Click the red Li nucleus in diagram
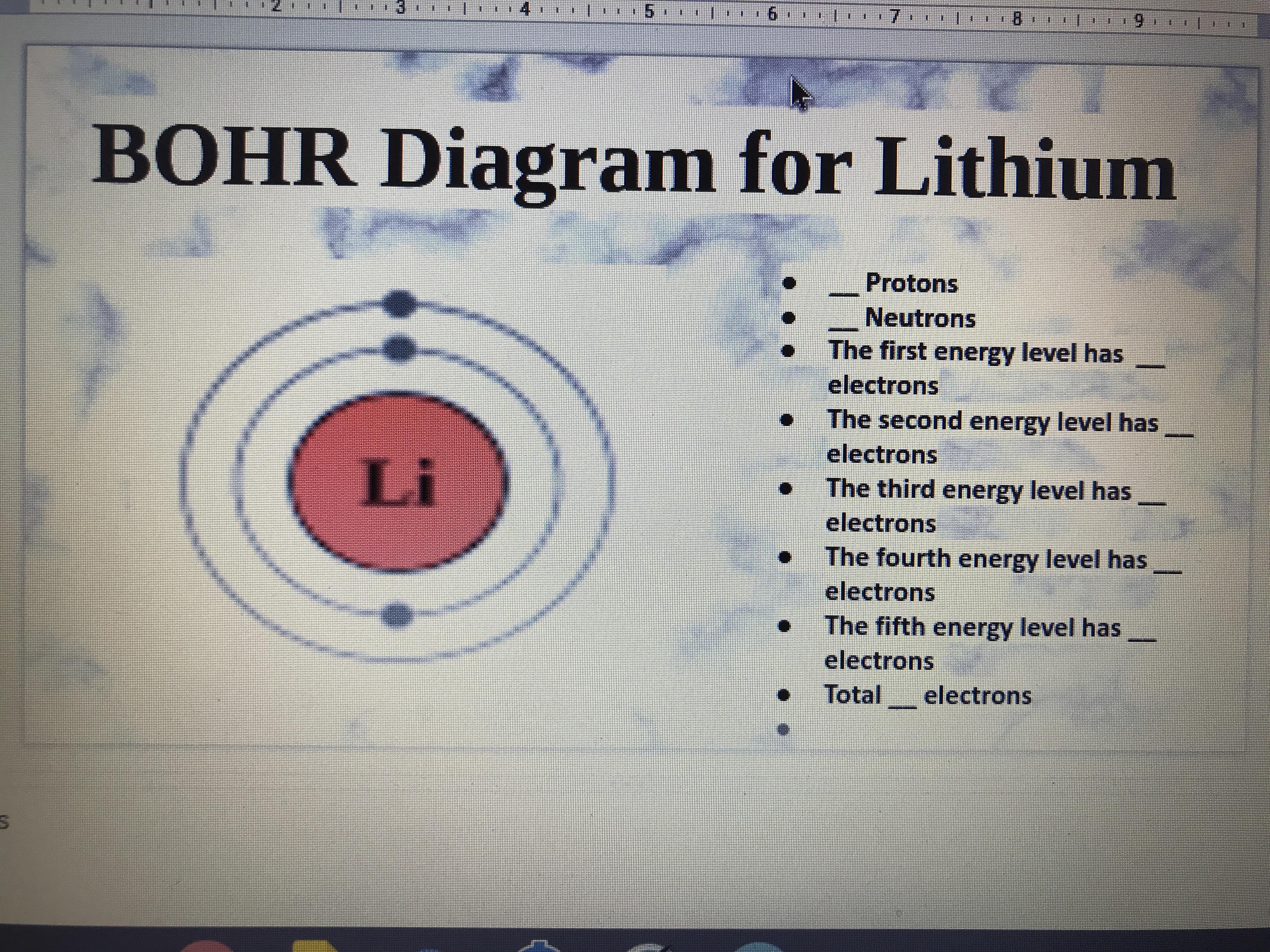Screen dimensions: 1270x952 tap(398, 483)
